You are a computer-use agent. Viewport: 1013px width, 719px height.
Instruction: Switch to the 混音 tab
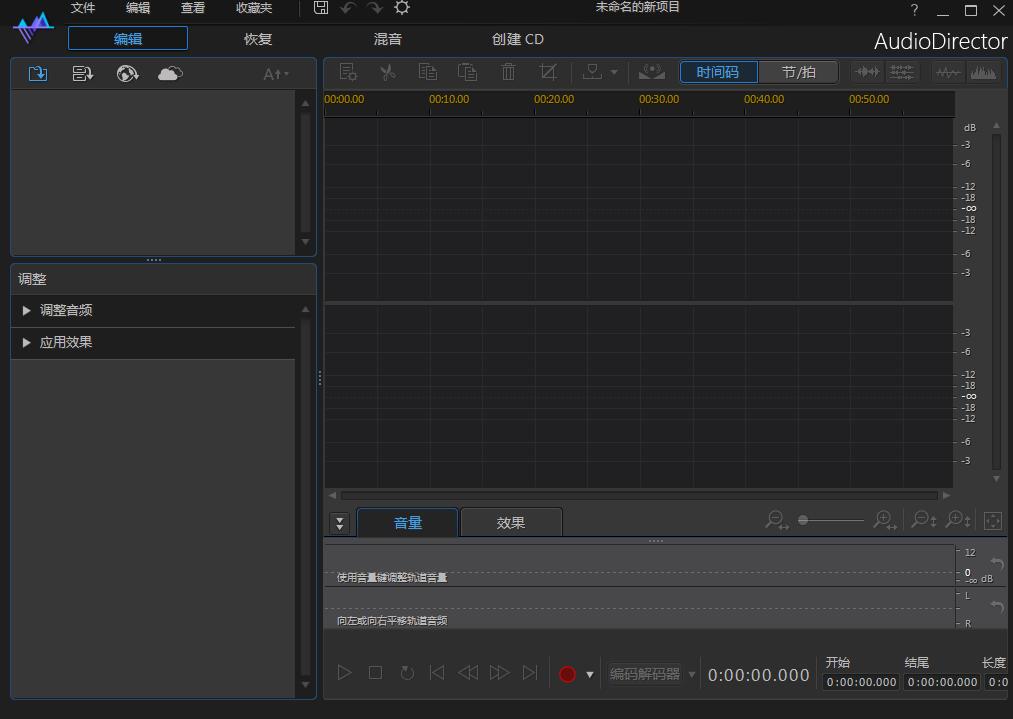(387, 39)
